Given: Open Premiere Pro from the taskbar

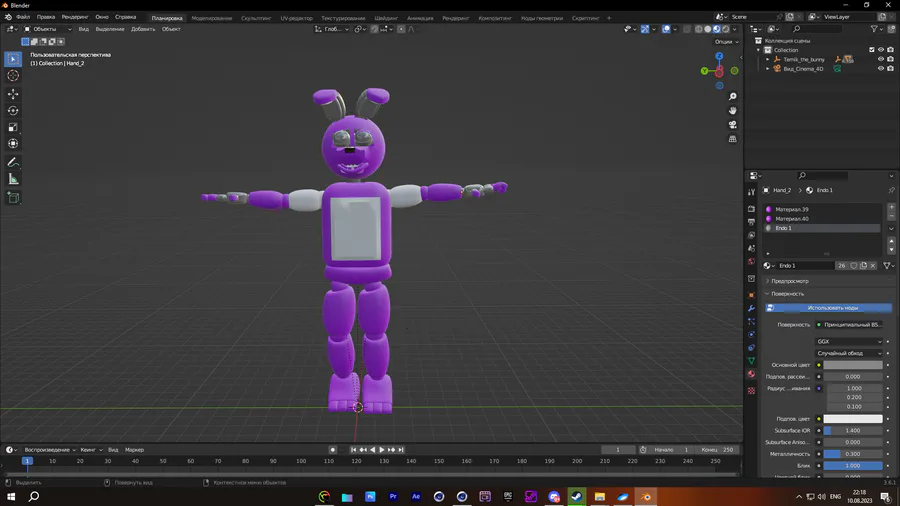Looking at the screenshot, I should (x=393, y=496).
